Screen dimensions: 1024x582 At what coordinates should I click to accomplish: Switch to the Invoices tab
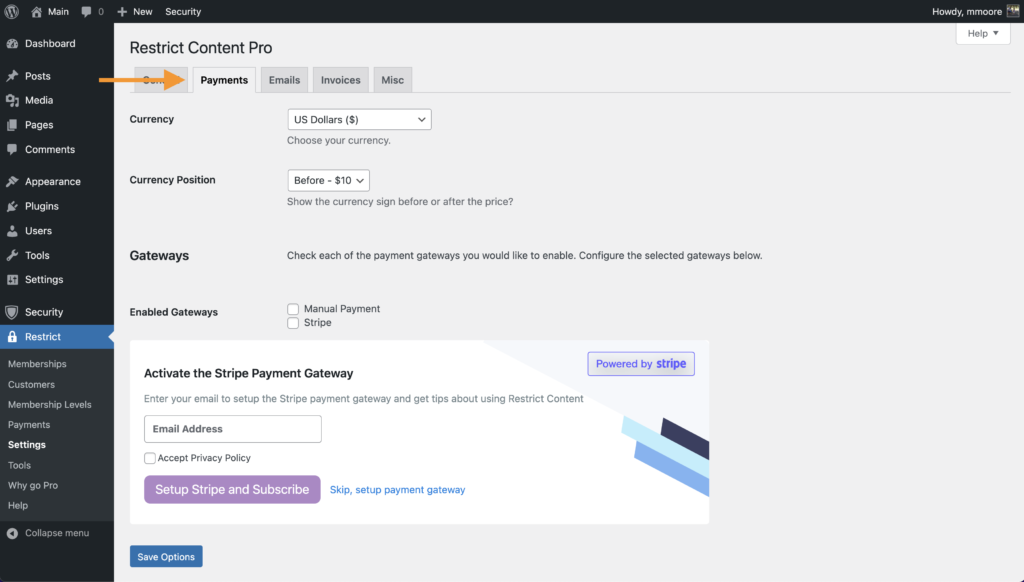340,80
